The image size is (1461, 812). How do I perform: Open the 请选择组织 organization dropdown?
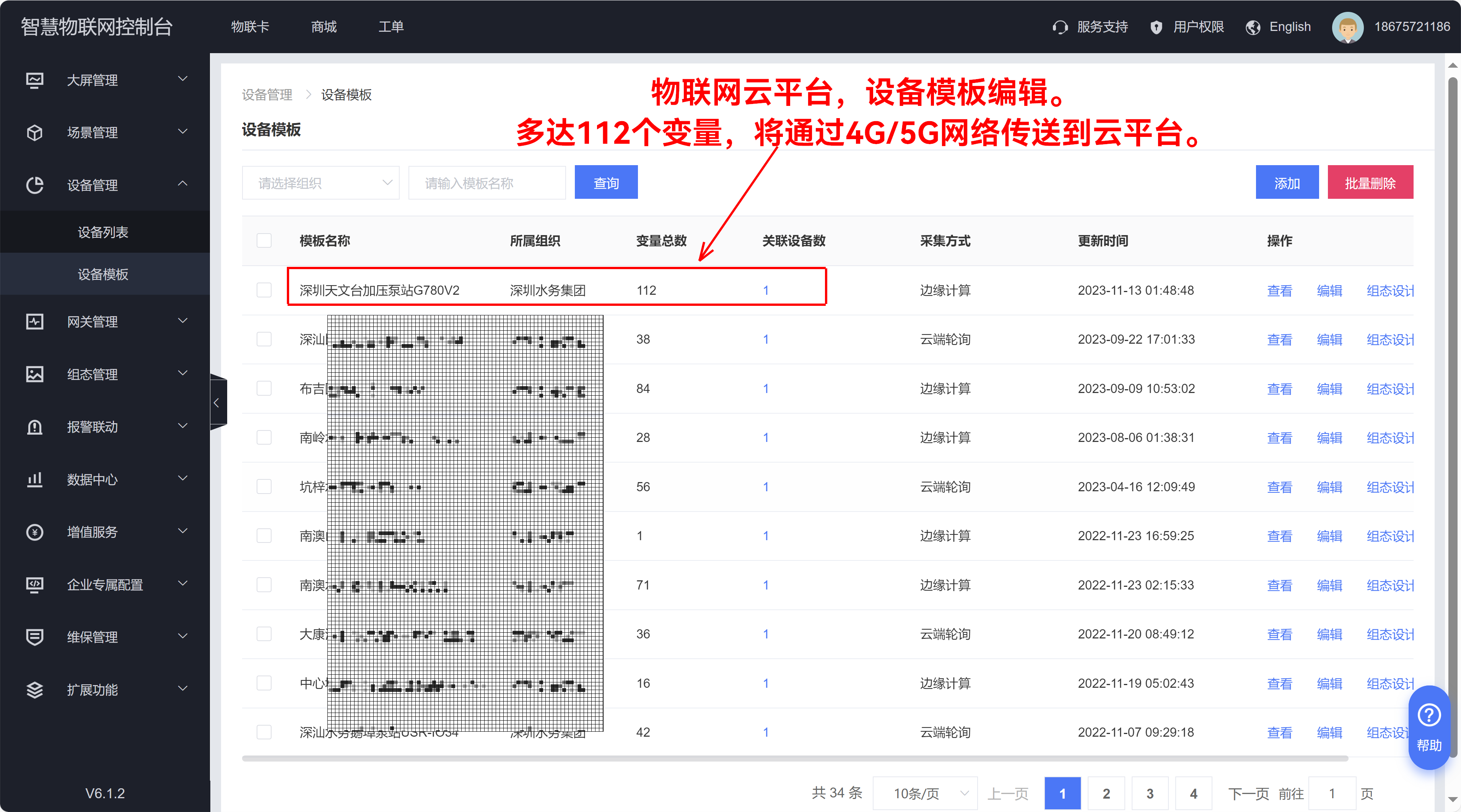tap(321, 183)
